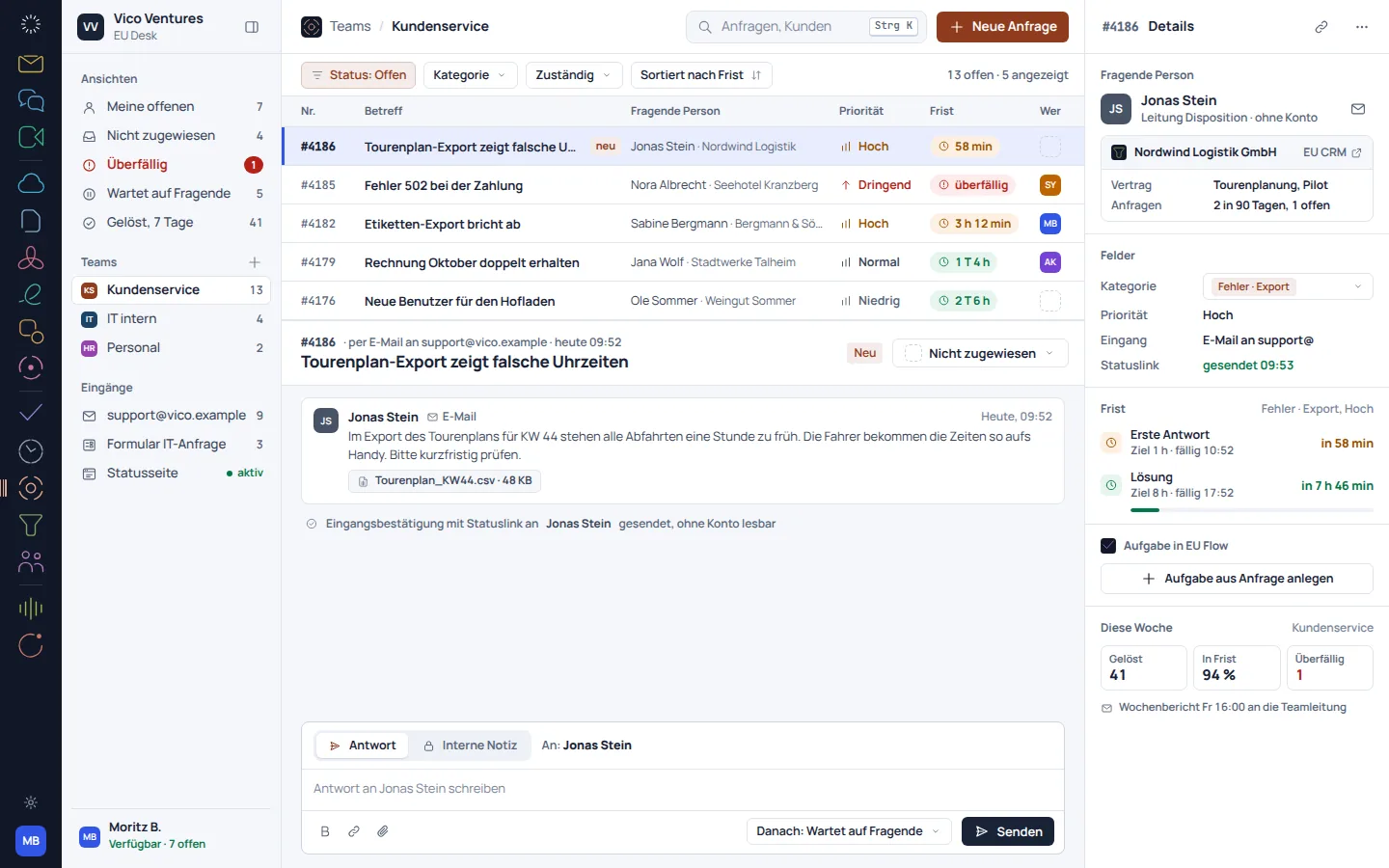Screen dimensions: 1389x868
Task: Open the video camera app in the left rail
Action: [x=31, y=137]
